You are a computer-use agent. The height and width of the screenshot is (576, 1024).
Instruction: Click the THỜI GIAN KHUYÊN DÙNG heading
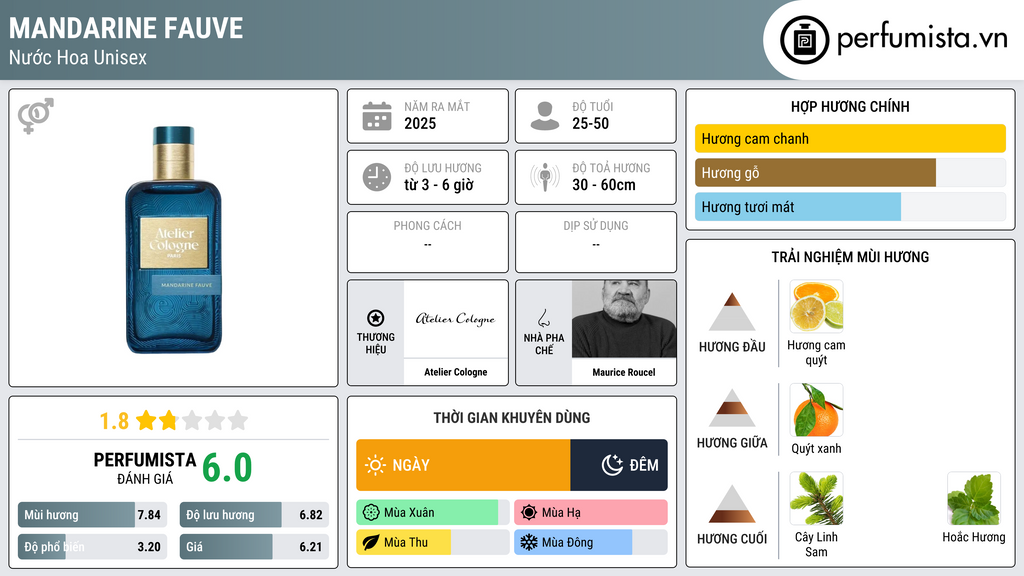pyautogui.click(x=512, y=418)
